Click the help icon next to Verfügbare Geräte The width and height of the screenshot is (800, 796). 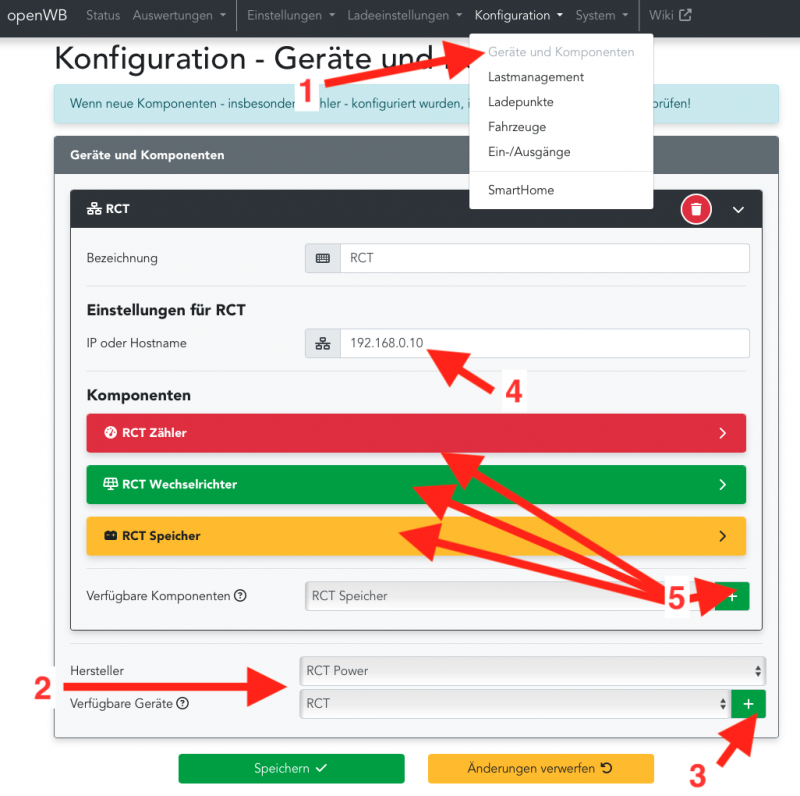pyautogui.click(x=182, y=703)
